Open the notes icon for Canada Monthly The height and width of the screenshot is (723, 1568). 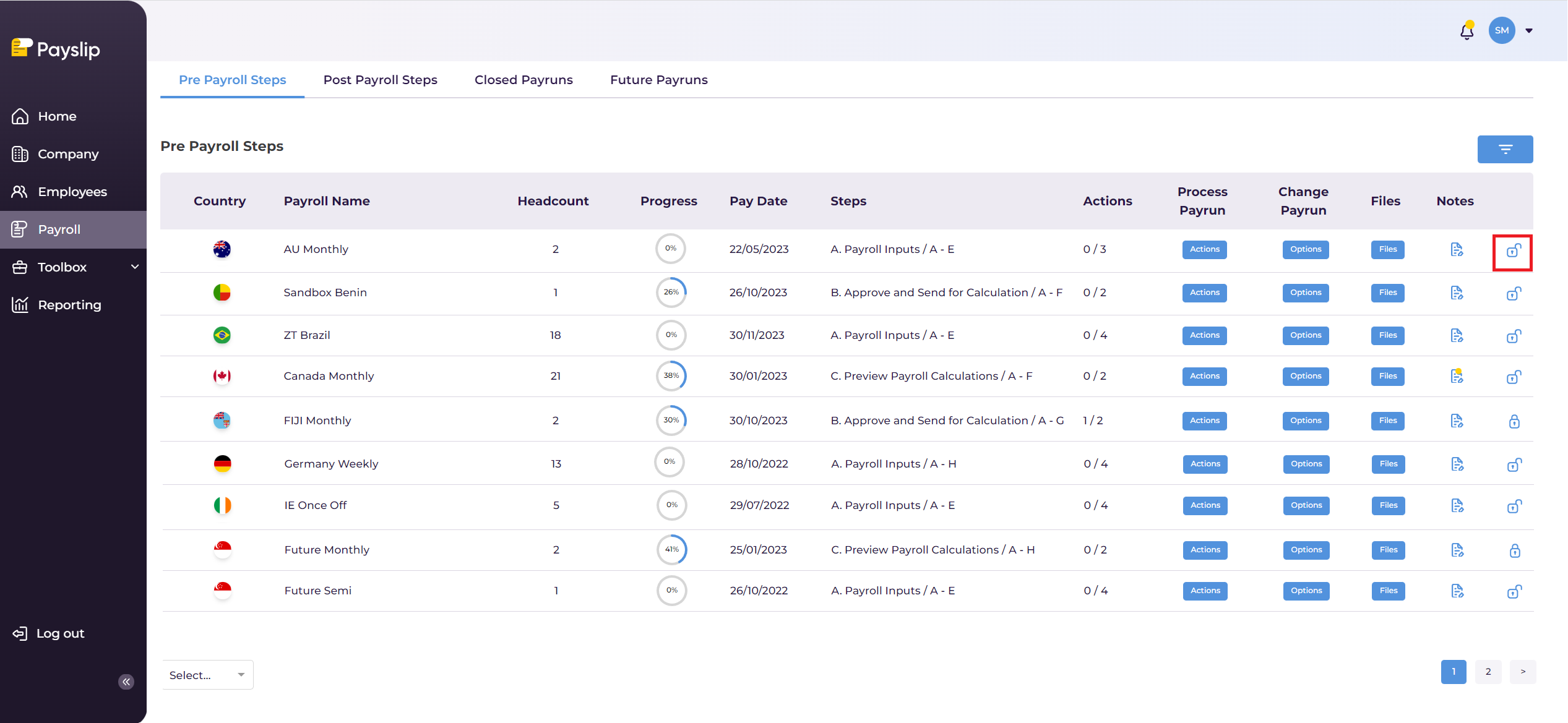[x=1457, y=375]
